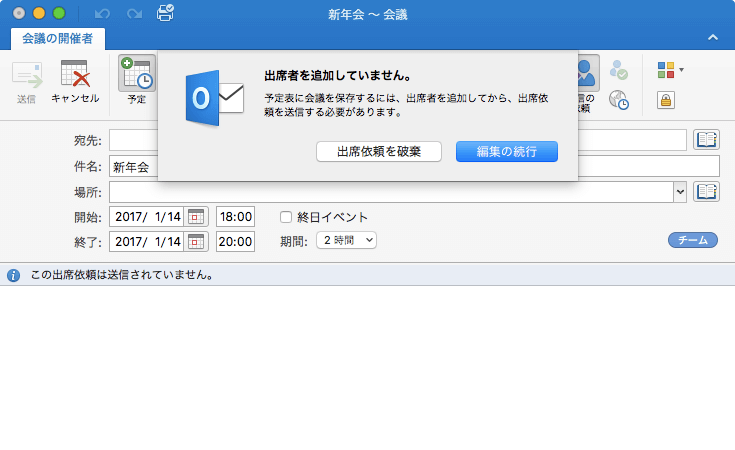Click the time zone globe-clock icon
The height and width of the screenshot is (450, 735).
tap(619, 100)
